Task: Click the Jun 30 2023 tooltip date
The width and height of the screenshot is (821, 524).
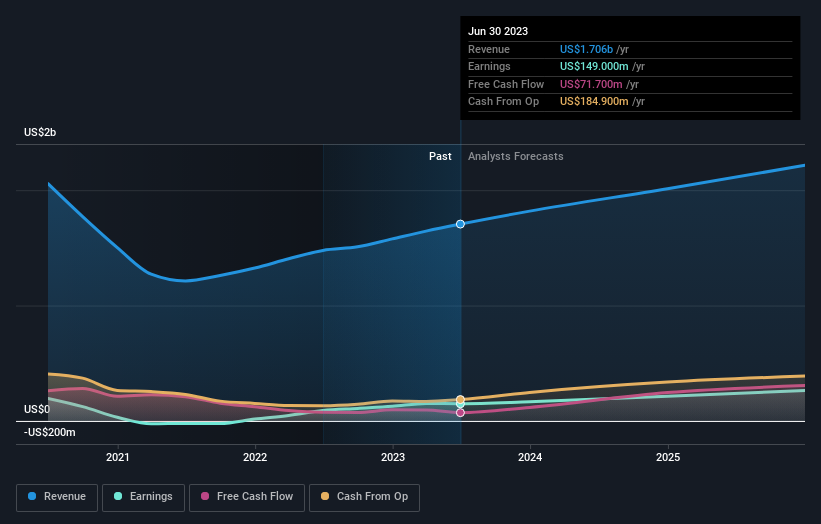Action: point(498,31)
